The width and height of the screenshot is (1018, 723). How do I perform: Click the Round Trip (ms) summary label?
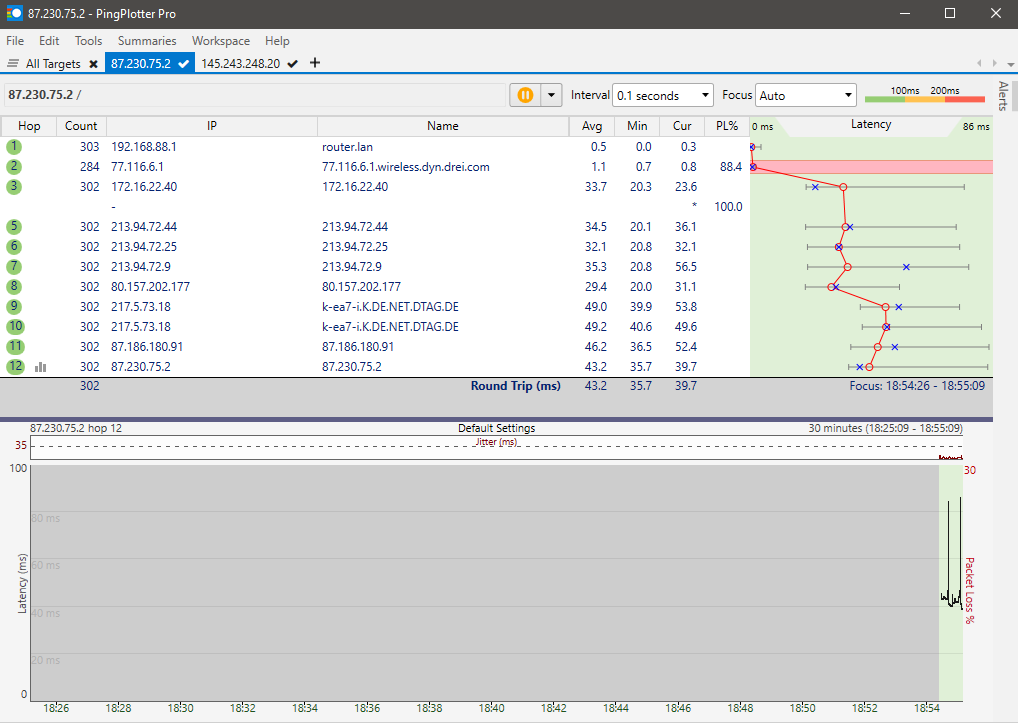515,386
